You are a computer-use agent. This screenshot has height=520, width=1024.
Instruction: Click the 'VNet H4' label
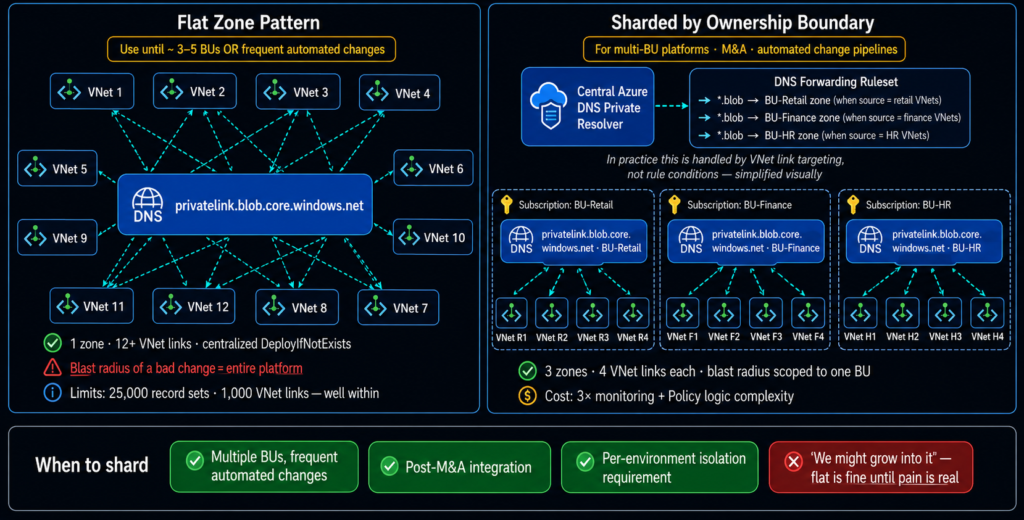pos(987,337)
